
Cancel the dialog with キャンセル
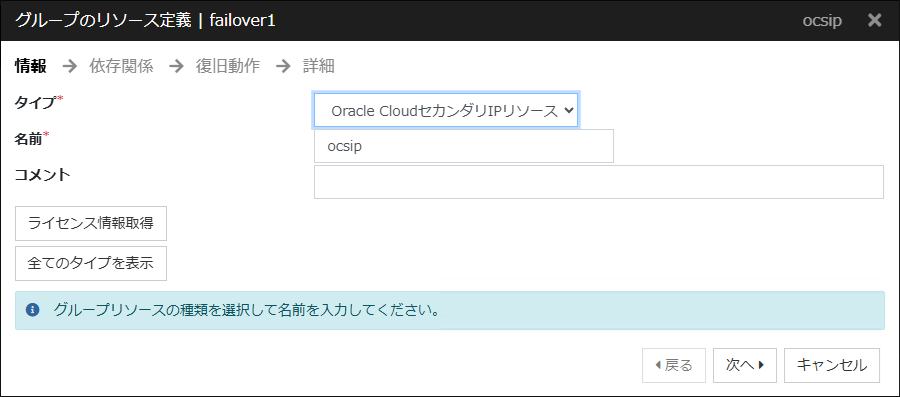832,365
